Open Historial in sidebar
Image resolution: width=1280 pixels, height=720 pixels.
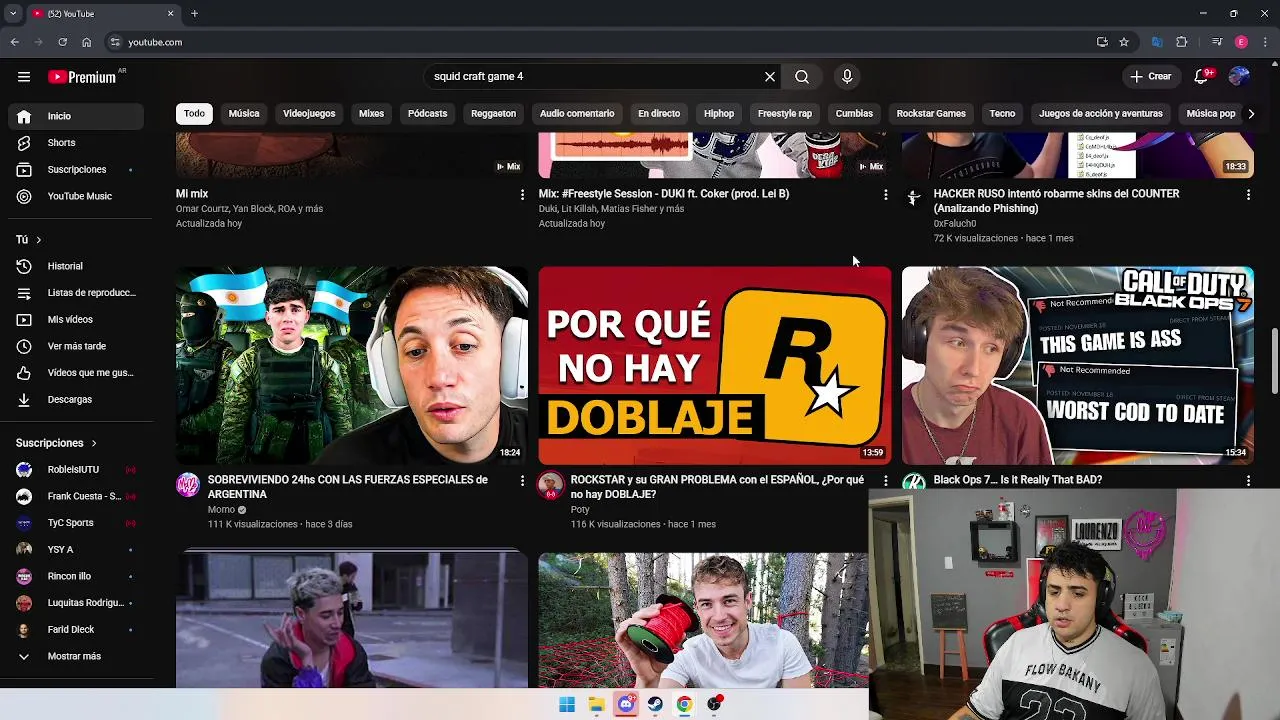coord(74,266)
